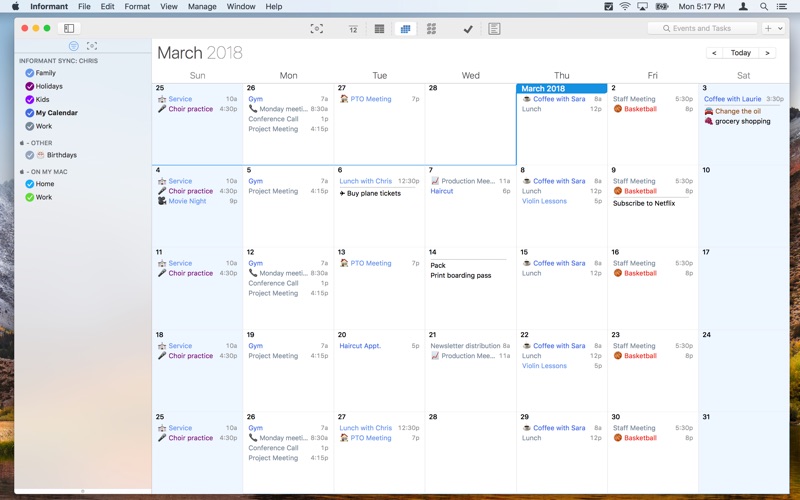
Task: Uncheck the Family calendar
Action: coord(30,73)
